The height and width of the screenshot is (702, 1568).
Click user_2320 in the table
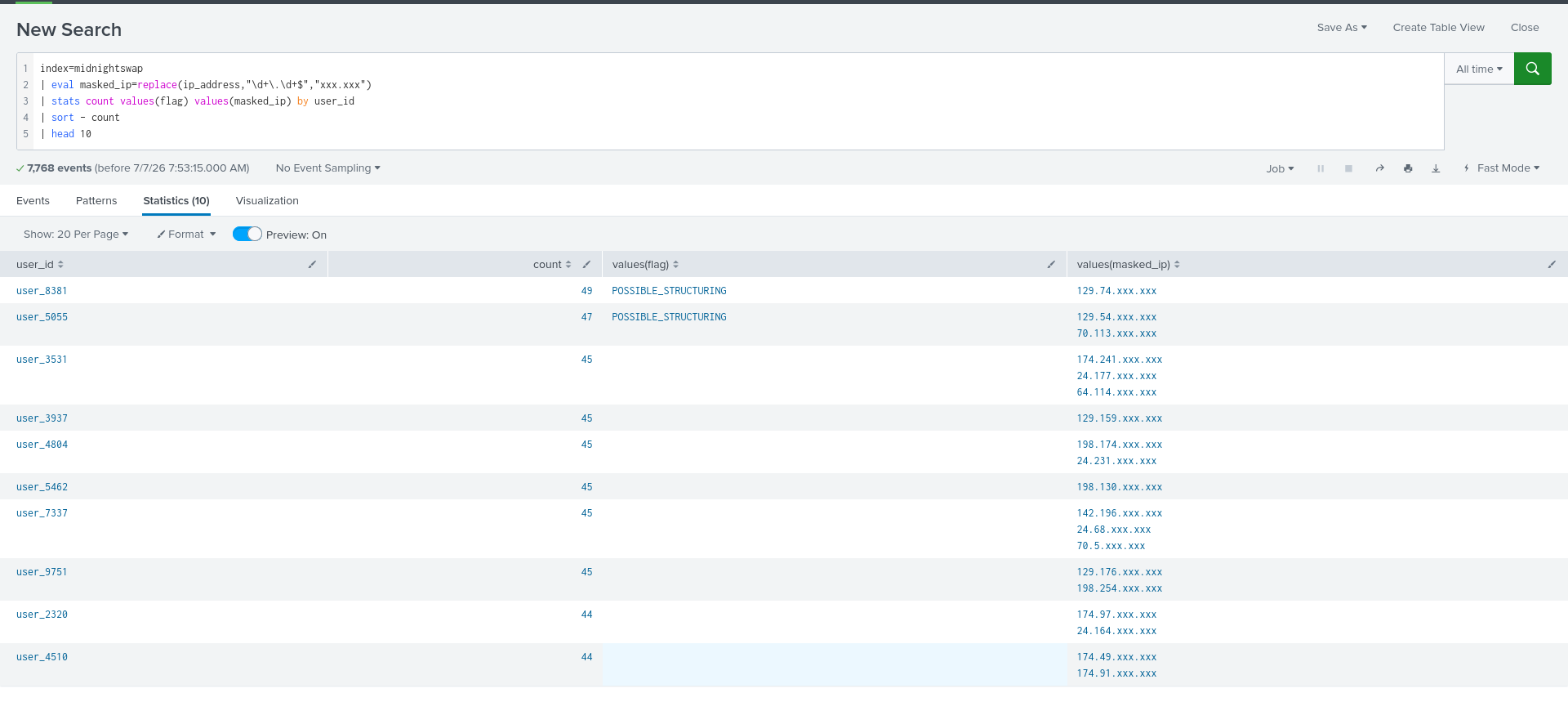pos(42,615)
